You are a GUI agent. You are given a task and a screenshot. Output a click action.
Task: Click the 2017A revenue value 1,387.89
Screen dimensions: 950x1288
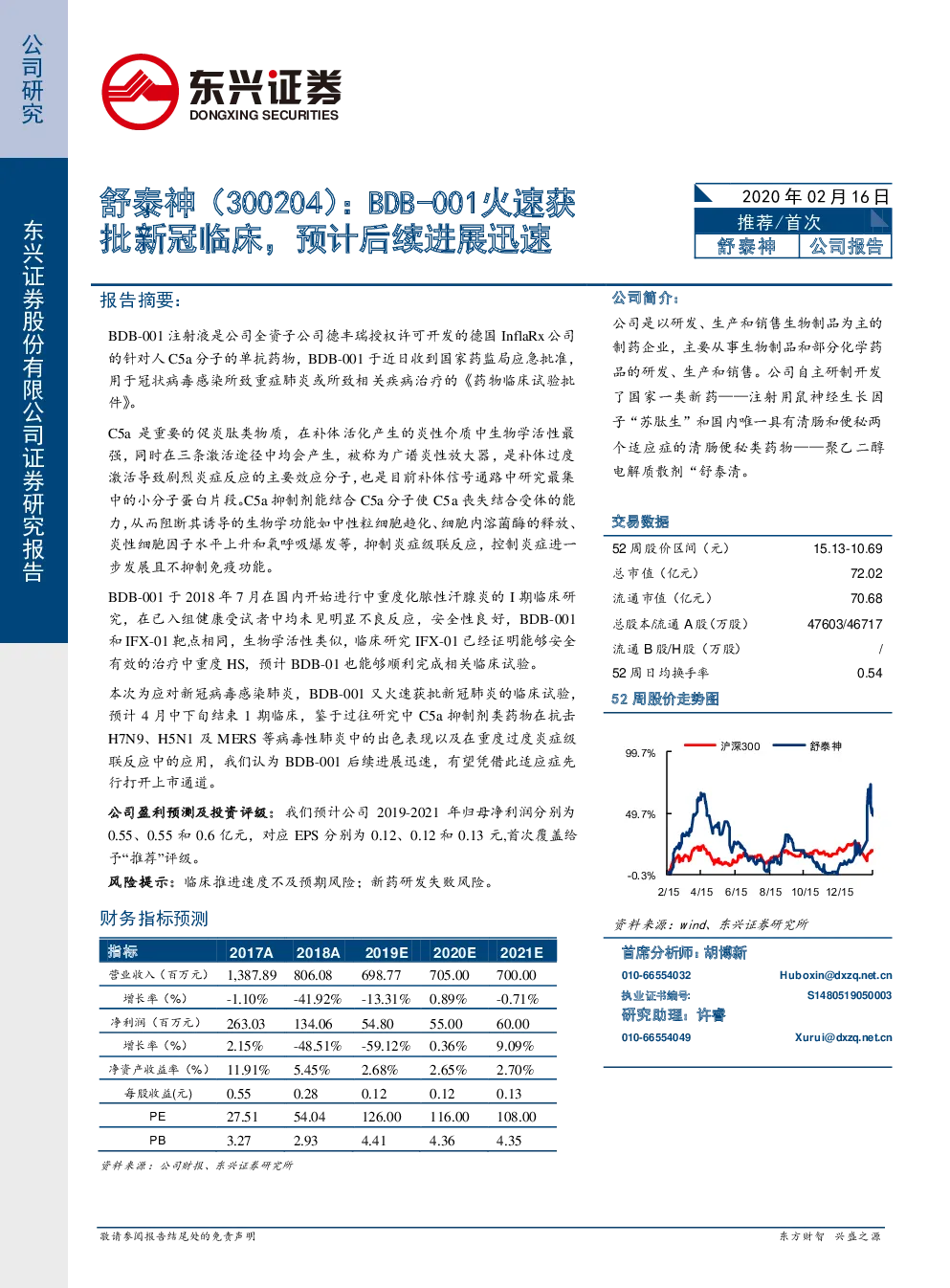[252, 976]
